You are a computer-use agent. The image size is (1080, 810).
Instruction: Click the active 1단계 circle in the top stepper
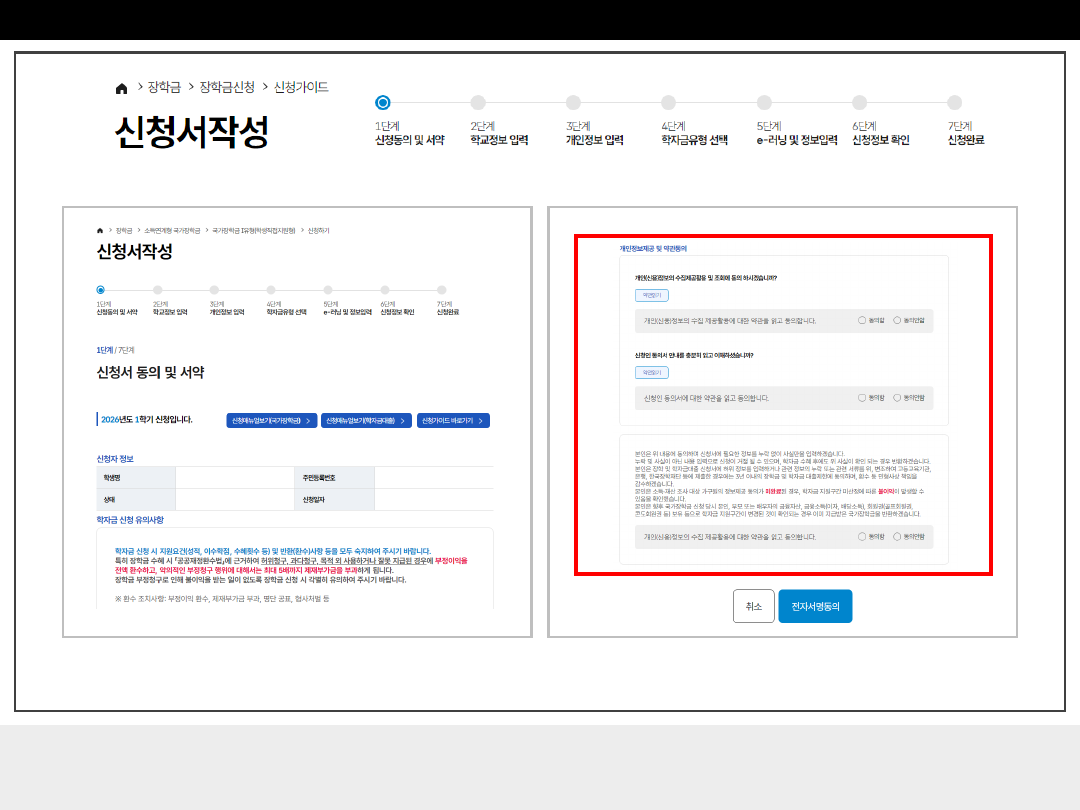[382, 102]
